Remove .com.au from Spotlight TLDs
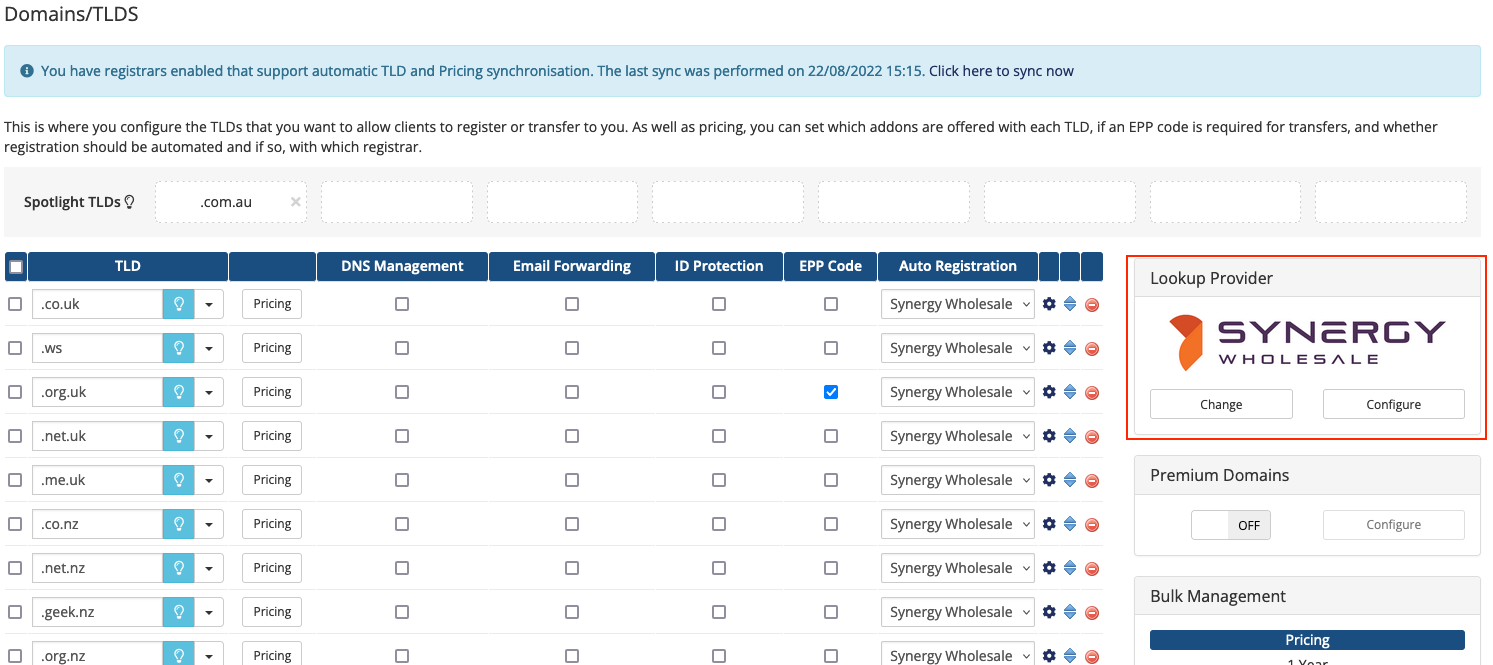This screenshot has width=1493, height=665. (x=295, y=202)
